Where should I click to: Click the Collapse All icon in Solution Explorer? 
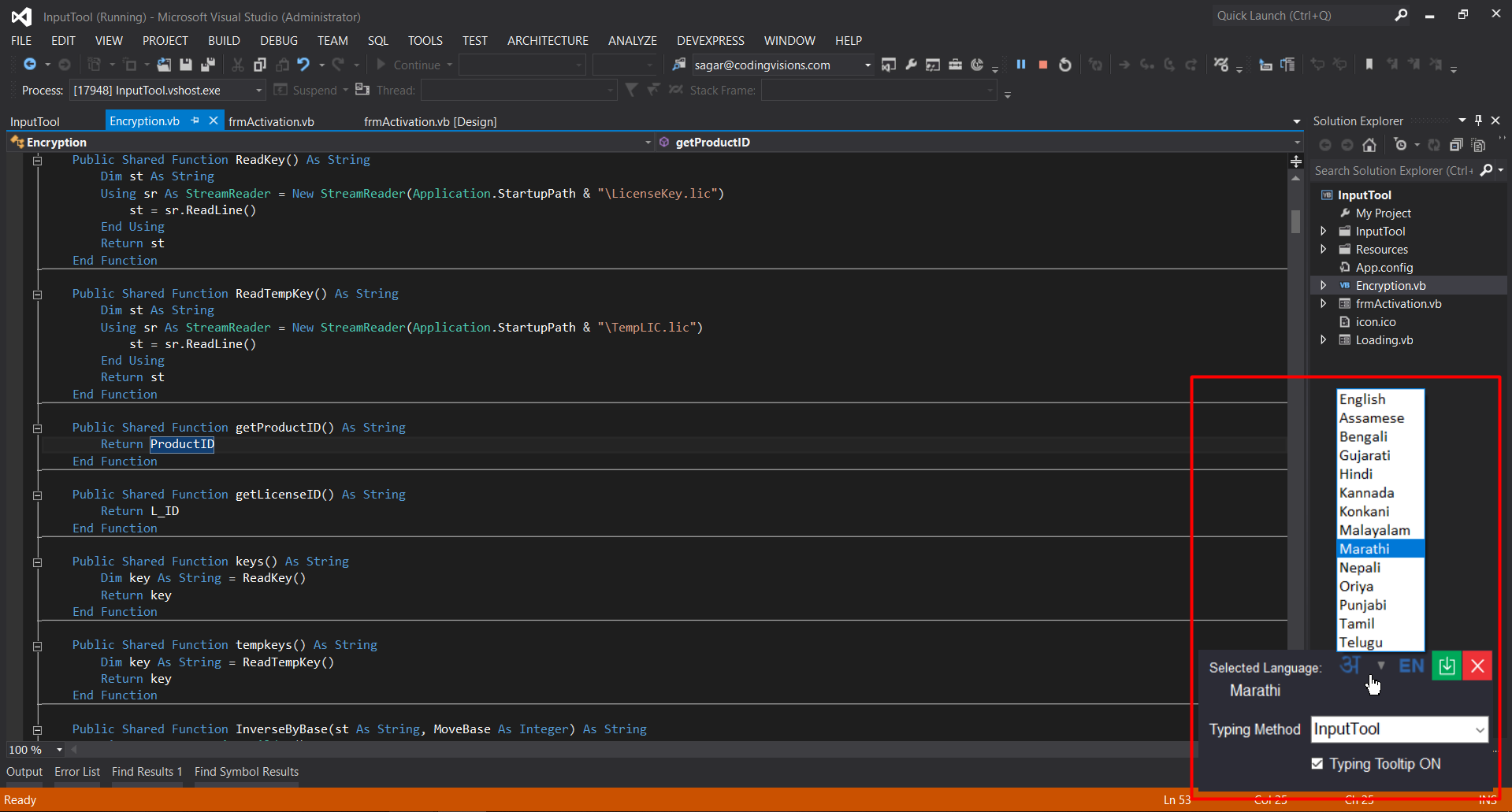1456,145
